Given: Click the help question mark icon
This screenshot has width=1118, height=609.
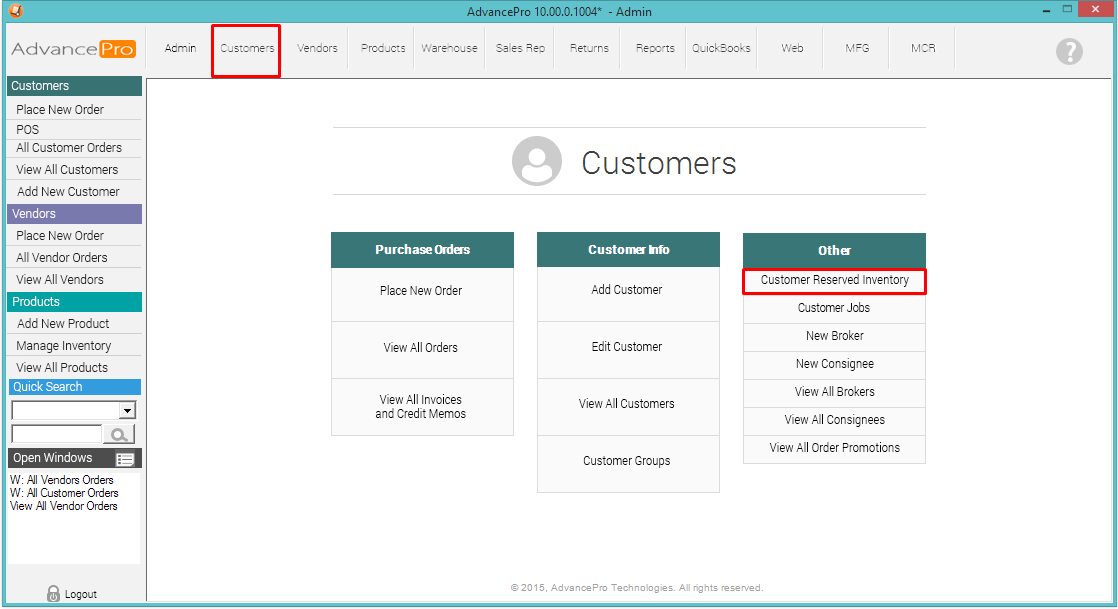Looking at the screenshot, I should 1069,52.
